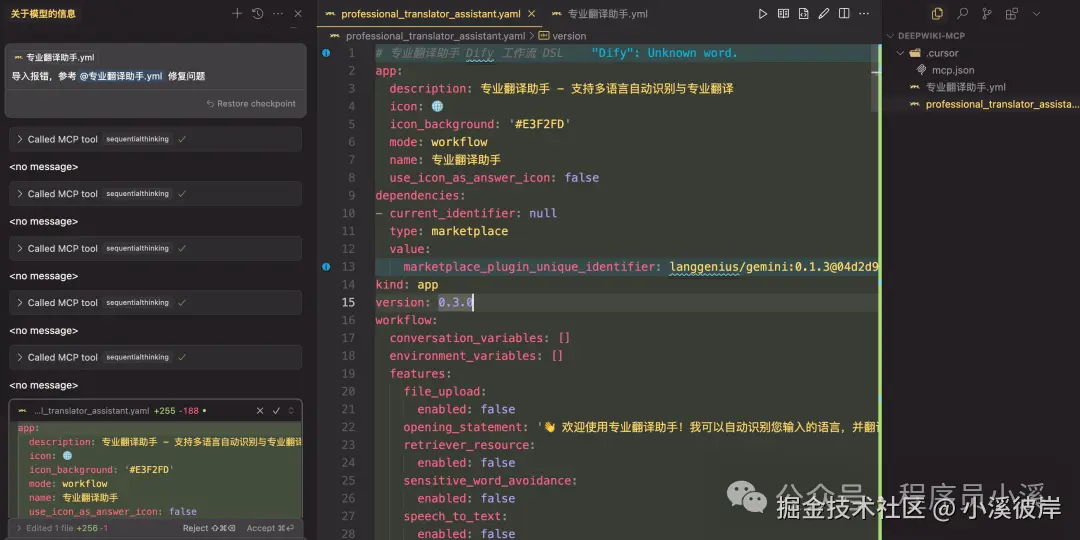Click the 'type: marketplace' line
The height and width of the screenshot is (540, 1080).
[448, 231]
